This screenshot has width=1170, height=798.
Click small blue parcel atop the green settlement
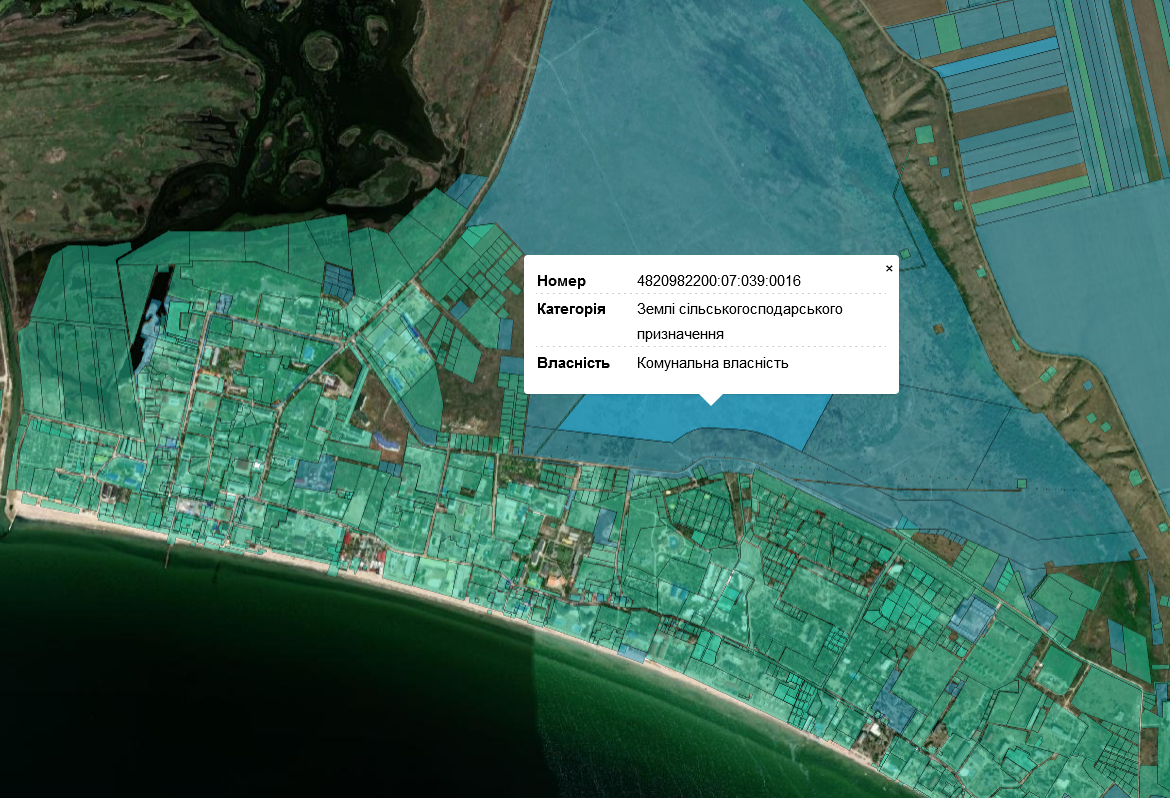pos(465,188)
